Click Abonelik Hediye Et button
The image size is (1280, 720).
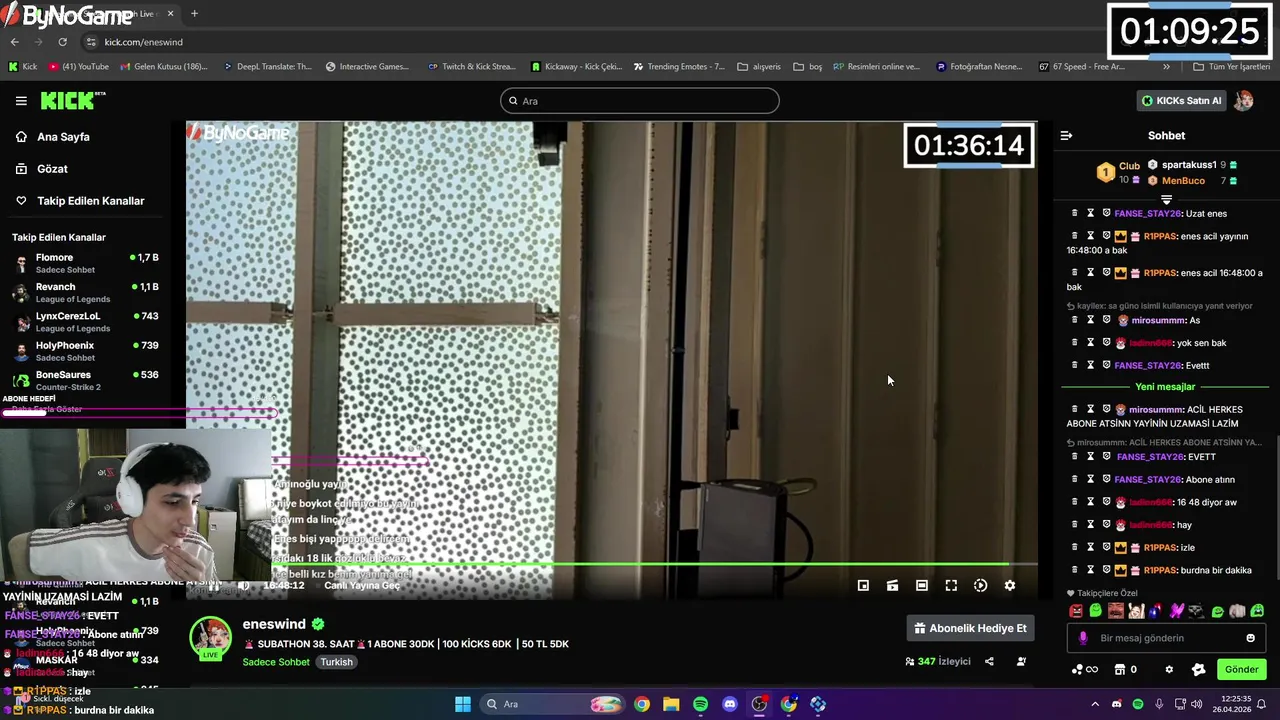click(x=970, y=628)
